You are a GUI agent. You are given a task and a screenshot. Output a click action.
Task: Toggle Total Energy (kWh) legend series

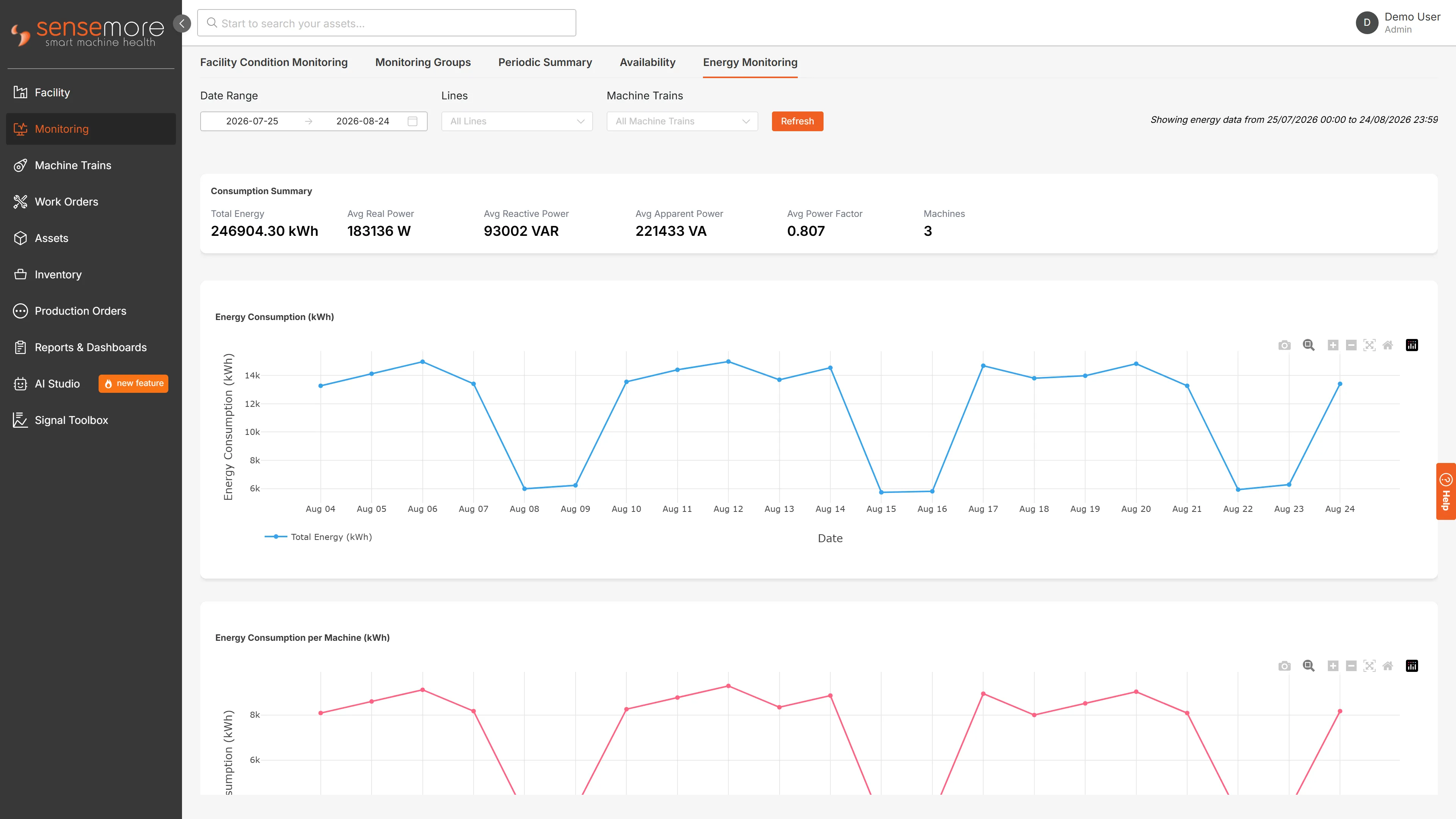click(x=318, y=537)
